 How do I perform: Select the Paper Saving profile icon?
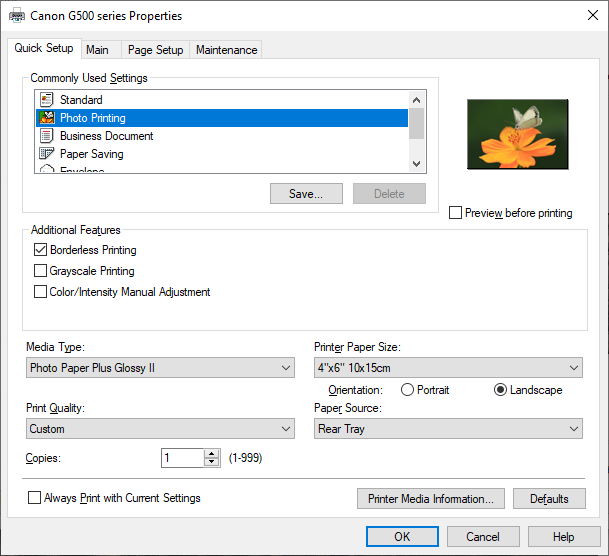[x=47, y=154]
